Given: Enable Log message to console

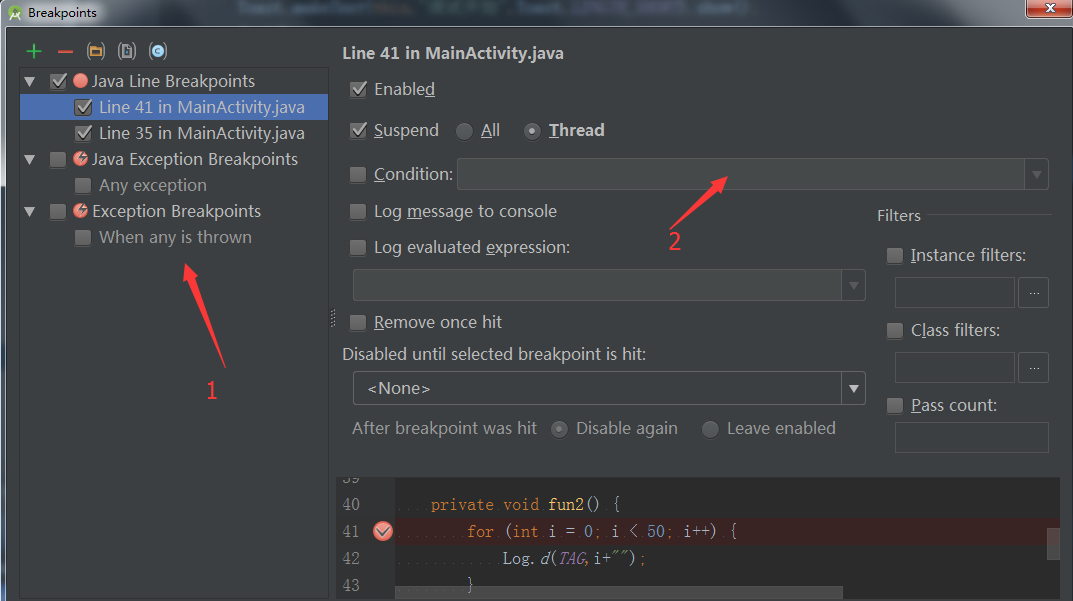Looking at the screenshot, I should 358,212.
